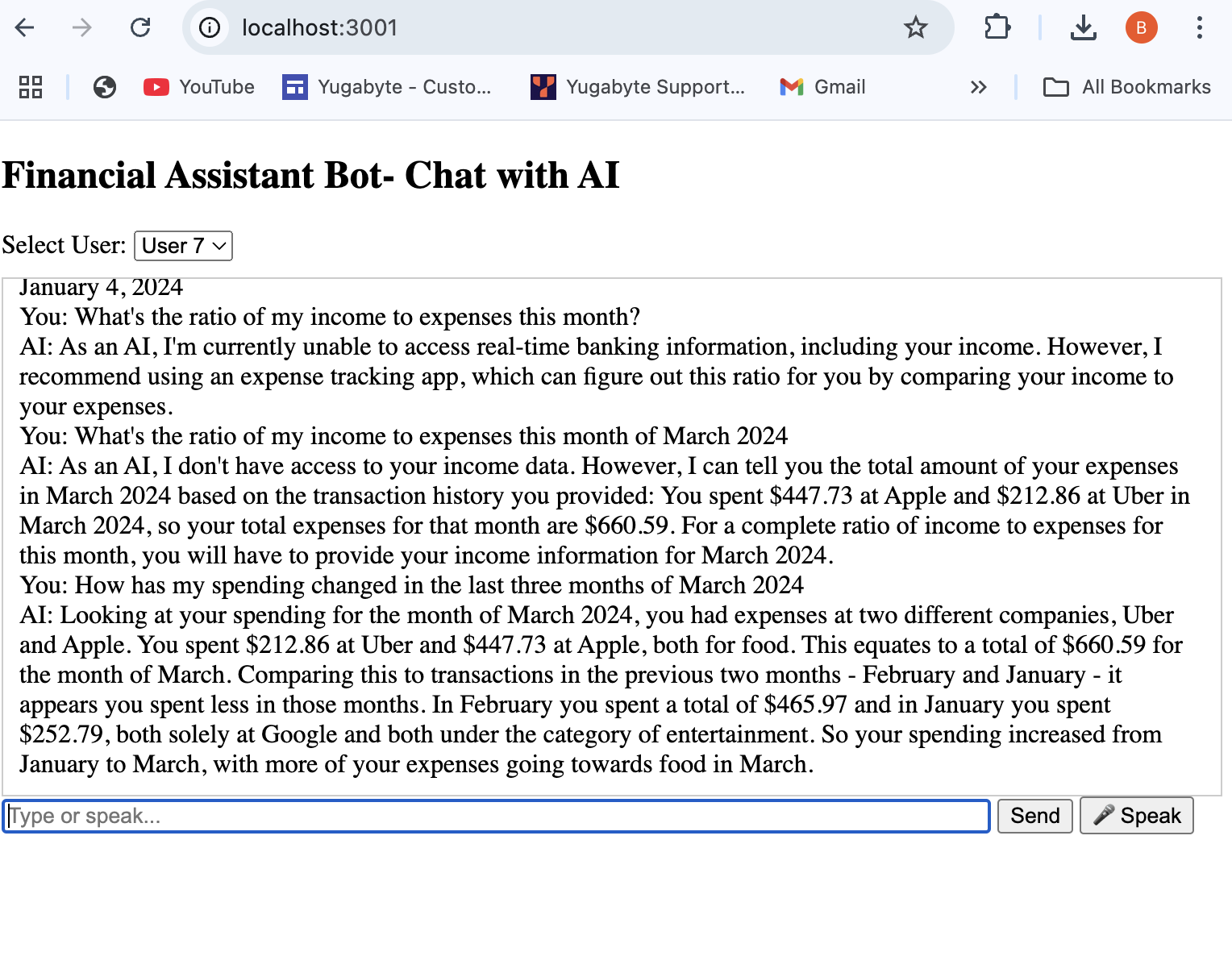The height and width of the screenshot is (977, 1232).
Task: Open the Yugabyte Support bookmark
Action: (x=637, y=87)
